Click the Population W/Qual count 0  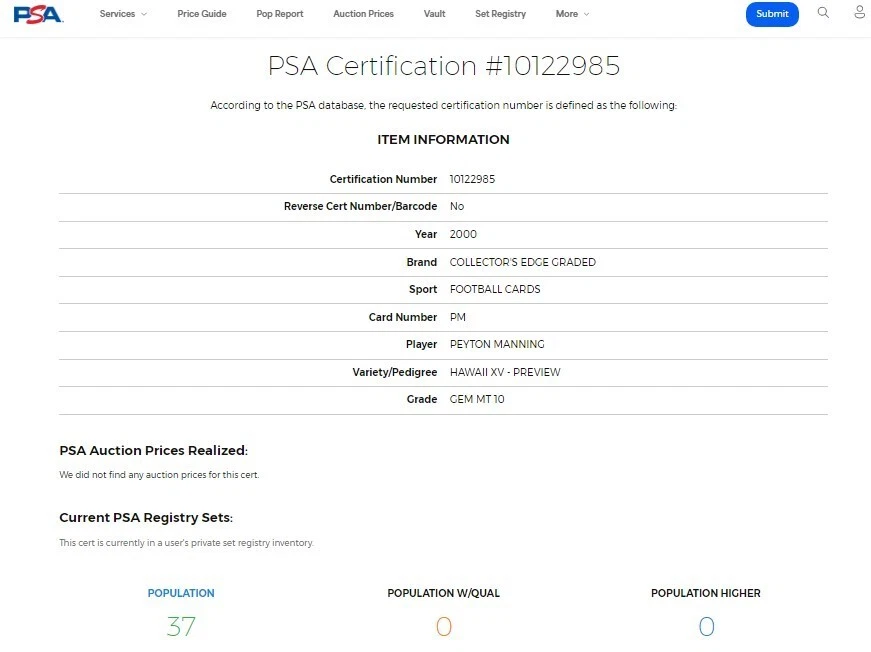pyautogui.click(x=443, y=627)
